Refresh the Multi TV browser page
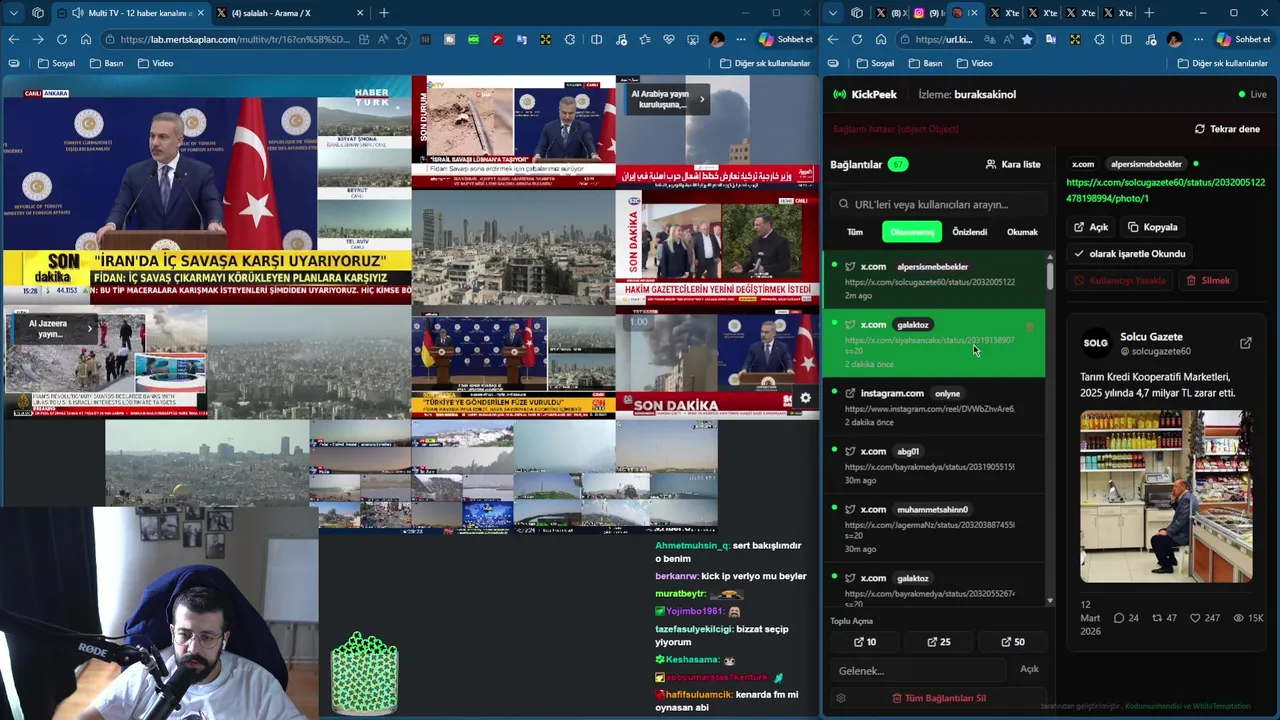 click(x=62, y=39)
